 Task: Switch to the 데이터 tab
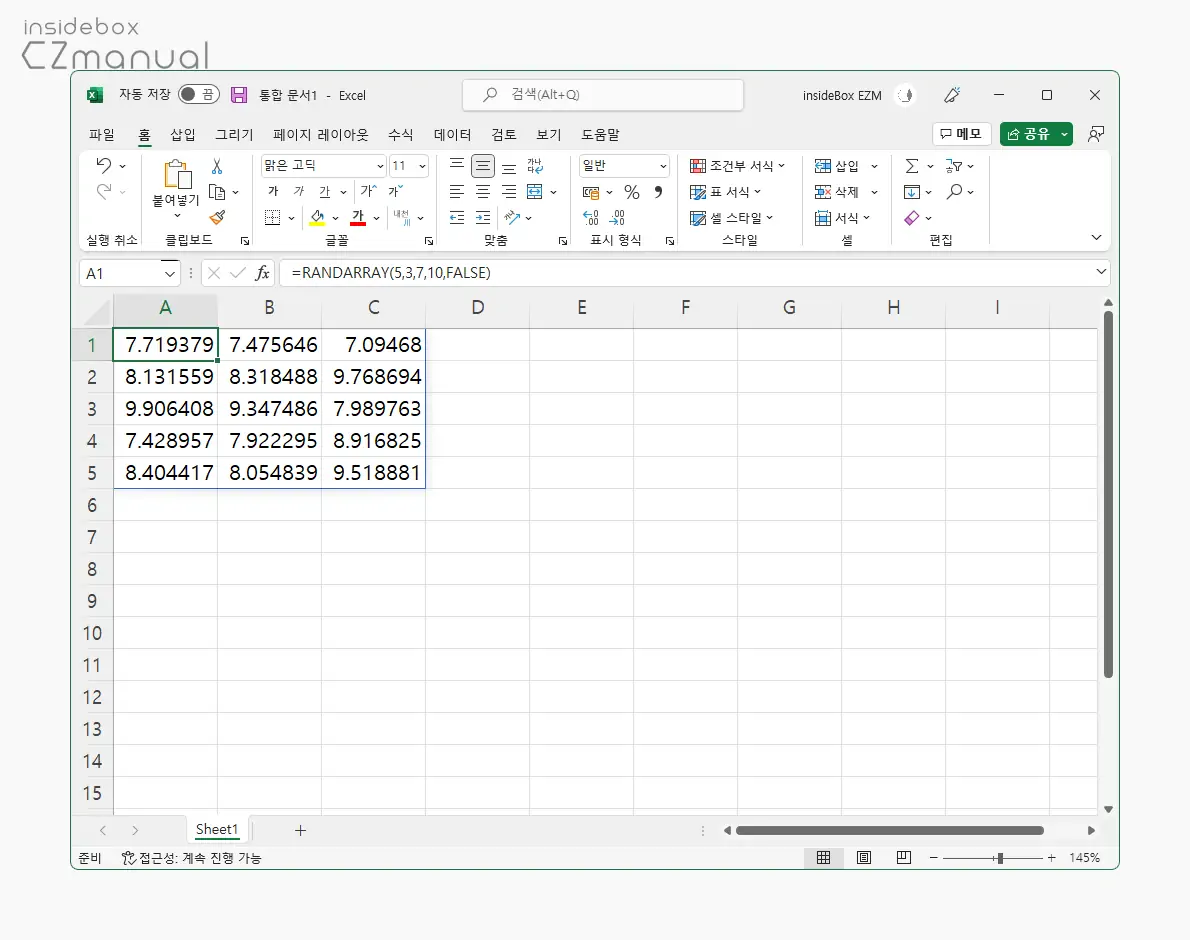pos(452,134)
